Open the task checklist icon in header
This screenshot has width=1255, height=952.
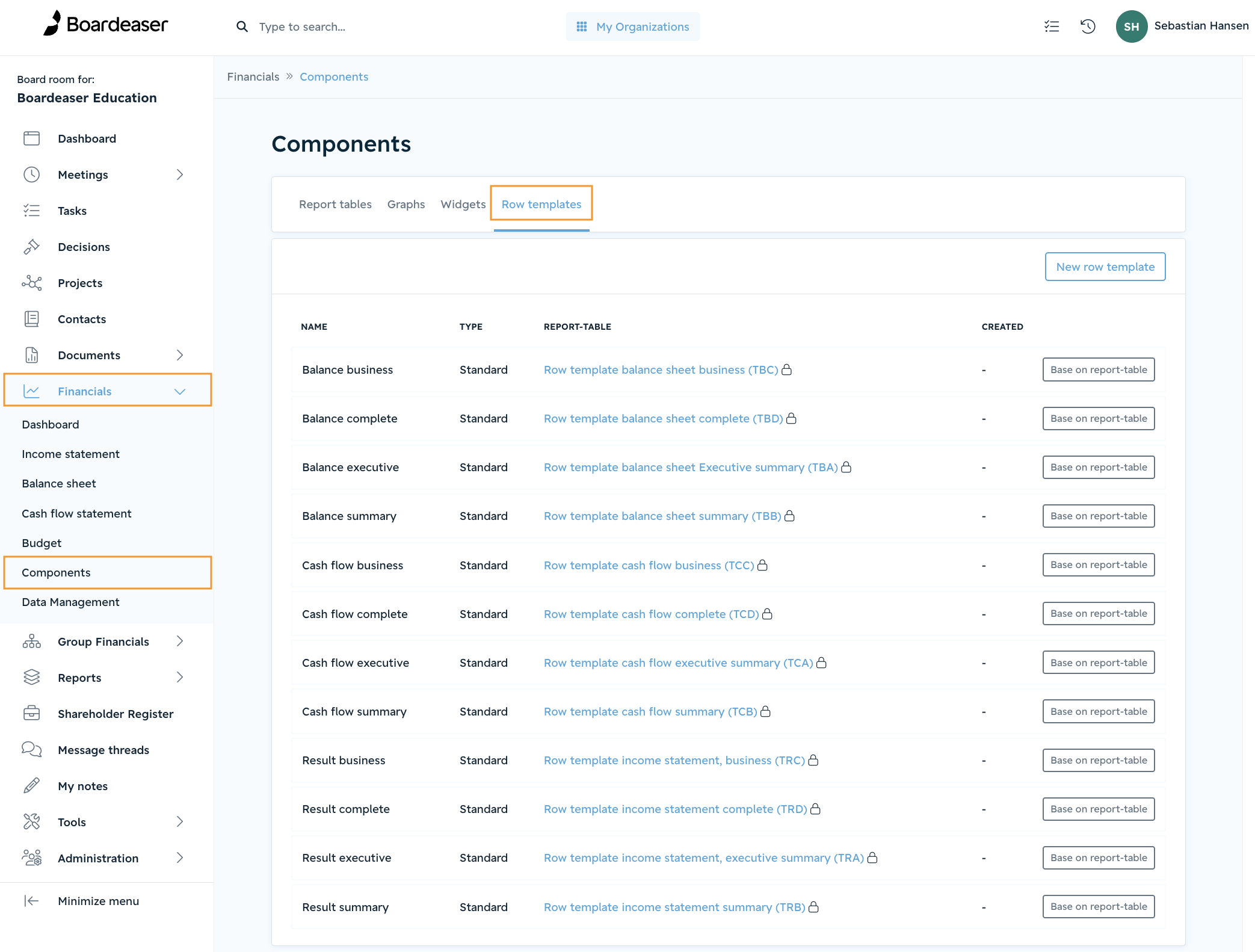pos(1052,26)
